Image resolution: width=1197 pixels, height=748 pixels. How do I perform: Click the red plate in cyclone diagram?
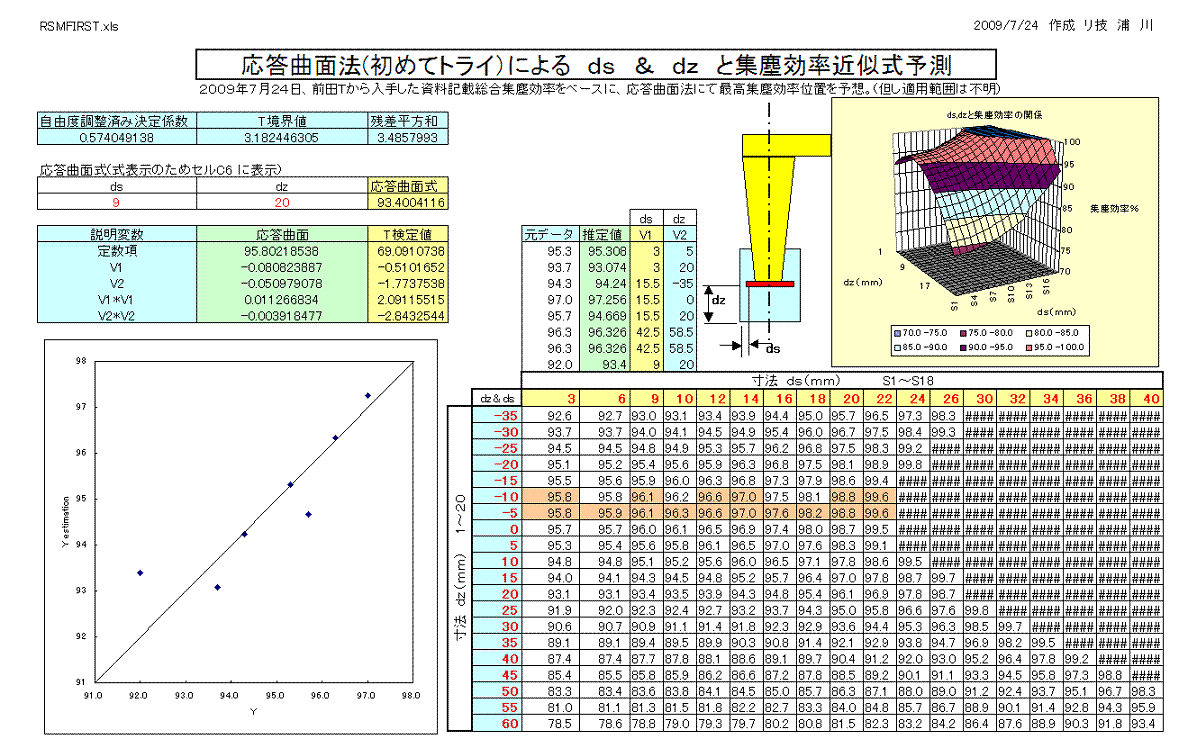[768, 284]
